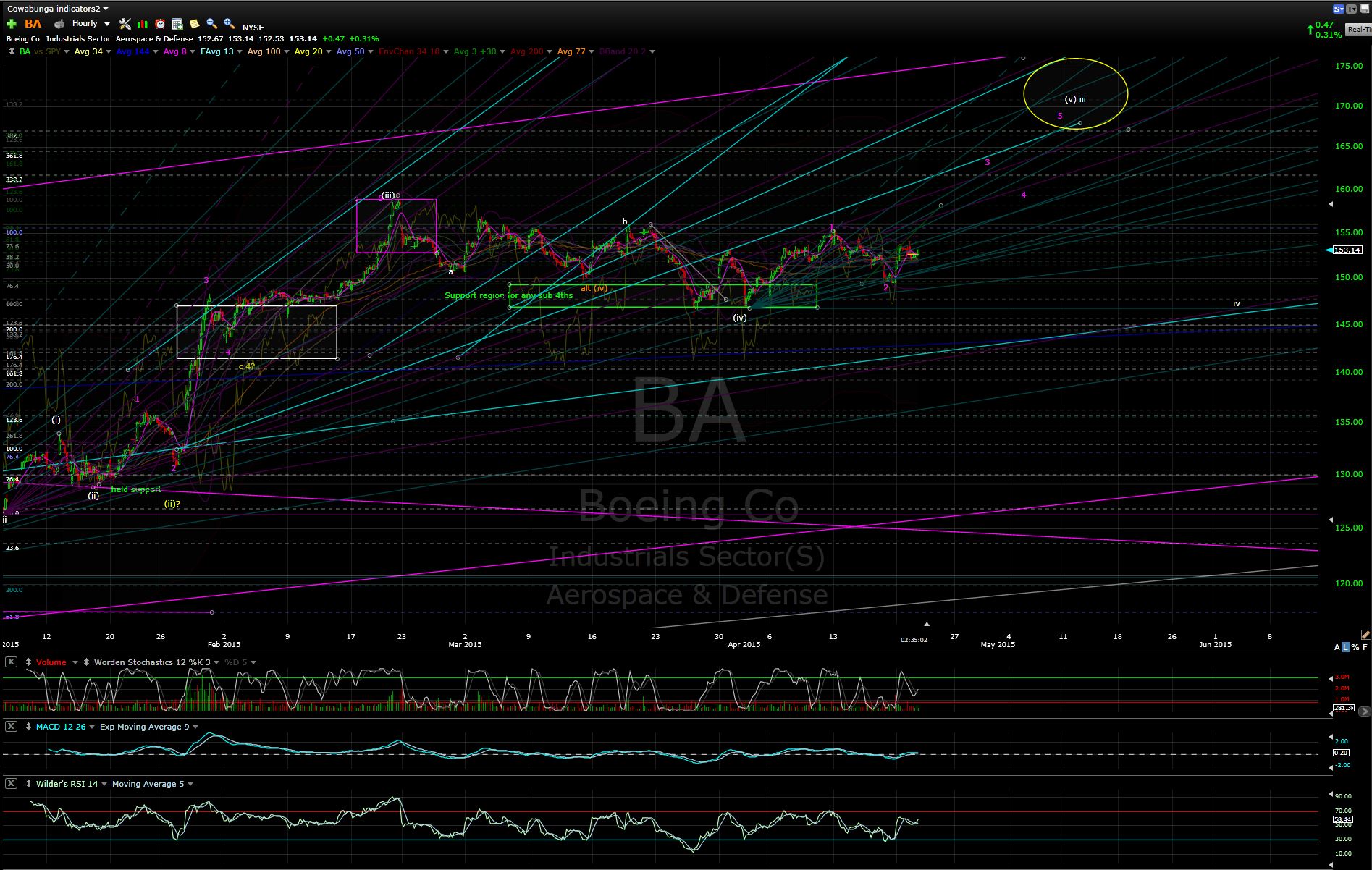This screenshot has height=870, width=1372.
Task: Click reorder arrows beside Worden Stochastics
Action: [x=87, y=662]
